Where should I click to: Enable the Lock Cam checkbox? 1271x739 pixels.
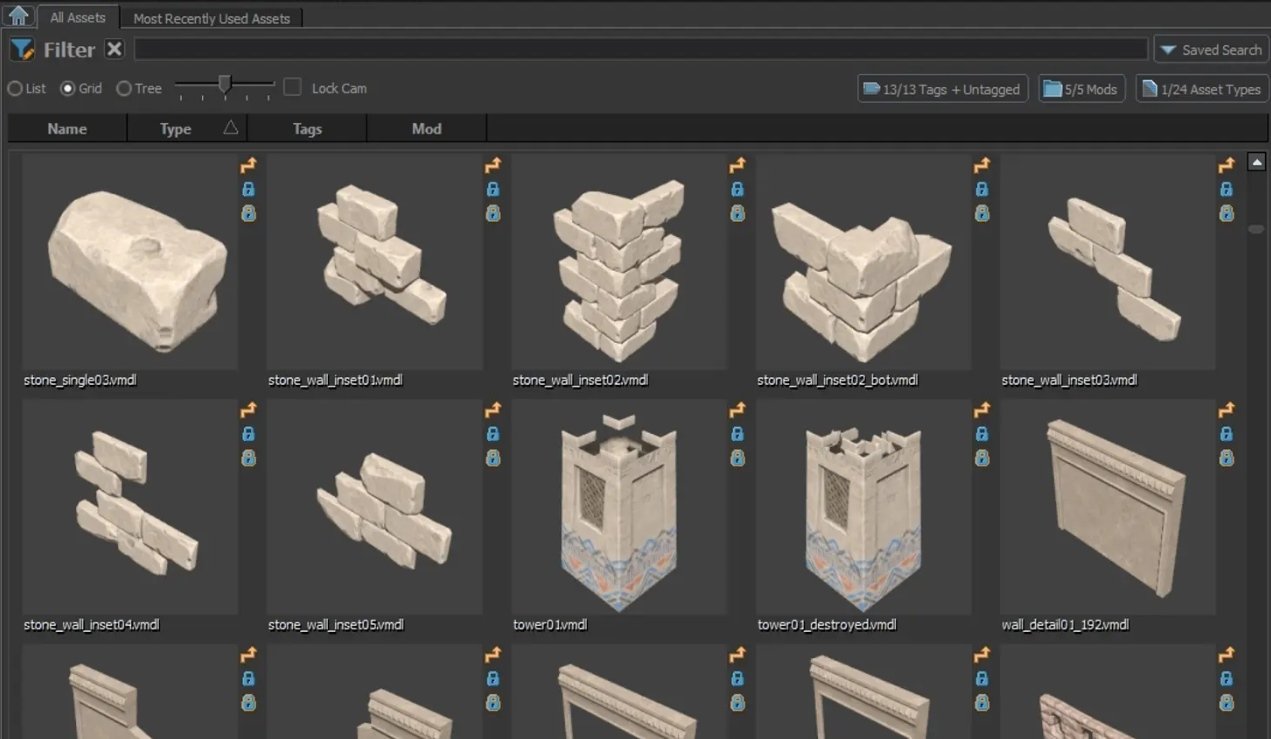pyautogui.click(x=292, y=87)
